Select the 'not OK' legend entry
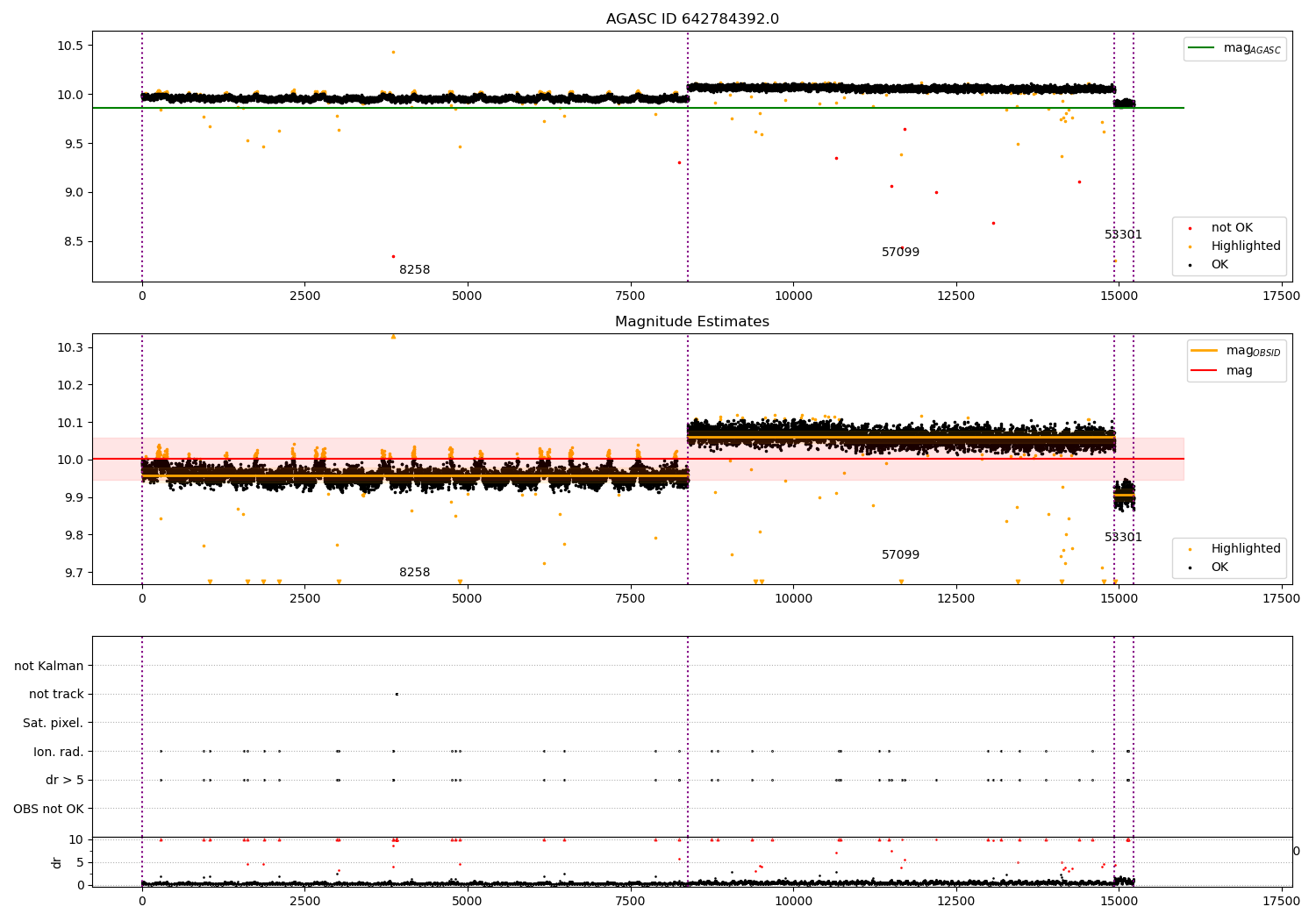The image size is (1316, 921). coord(1232,228)
